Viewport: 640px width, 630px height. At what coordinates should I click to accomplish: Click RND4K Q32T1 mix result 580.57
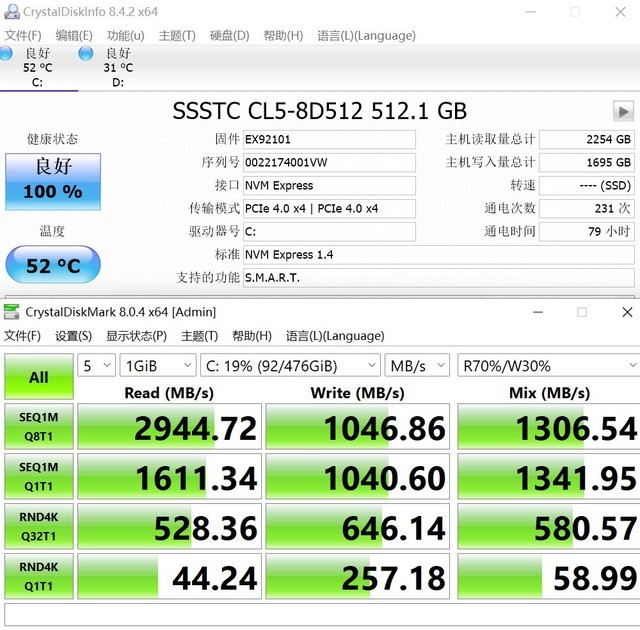pyautogui.click(x=549, y=527)
